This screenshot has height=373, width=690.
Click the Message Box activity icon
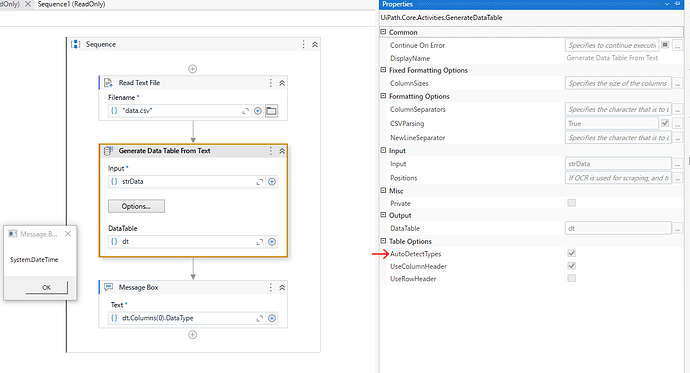click(x=108, y=287)
